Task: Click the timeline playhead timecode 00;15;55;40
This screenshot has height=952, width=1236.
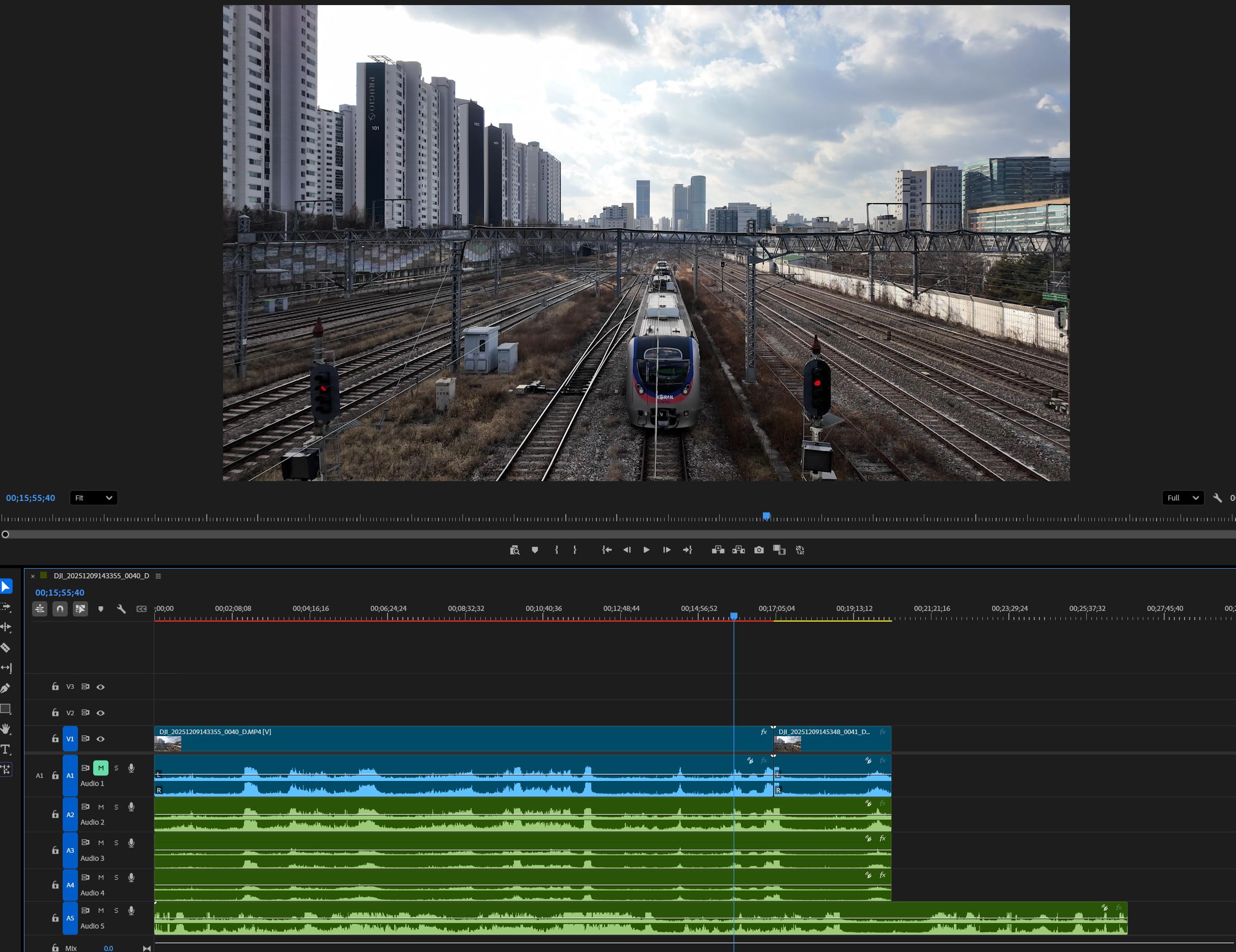Action: pos(60,592)
